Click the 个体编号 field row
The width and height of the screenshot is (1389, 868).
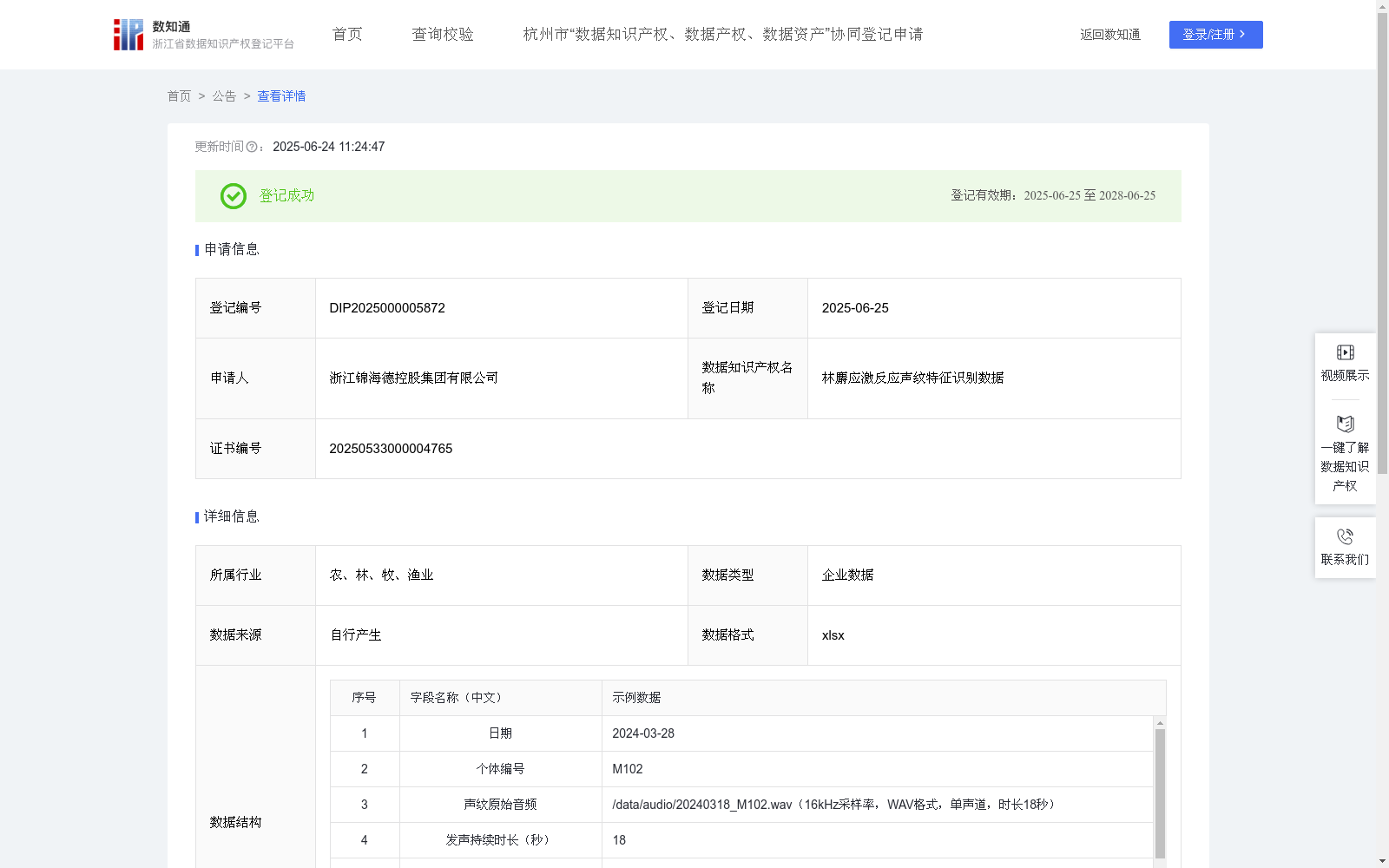[501, 769]
